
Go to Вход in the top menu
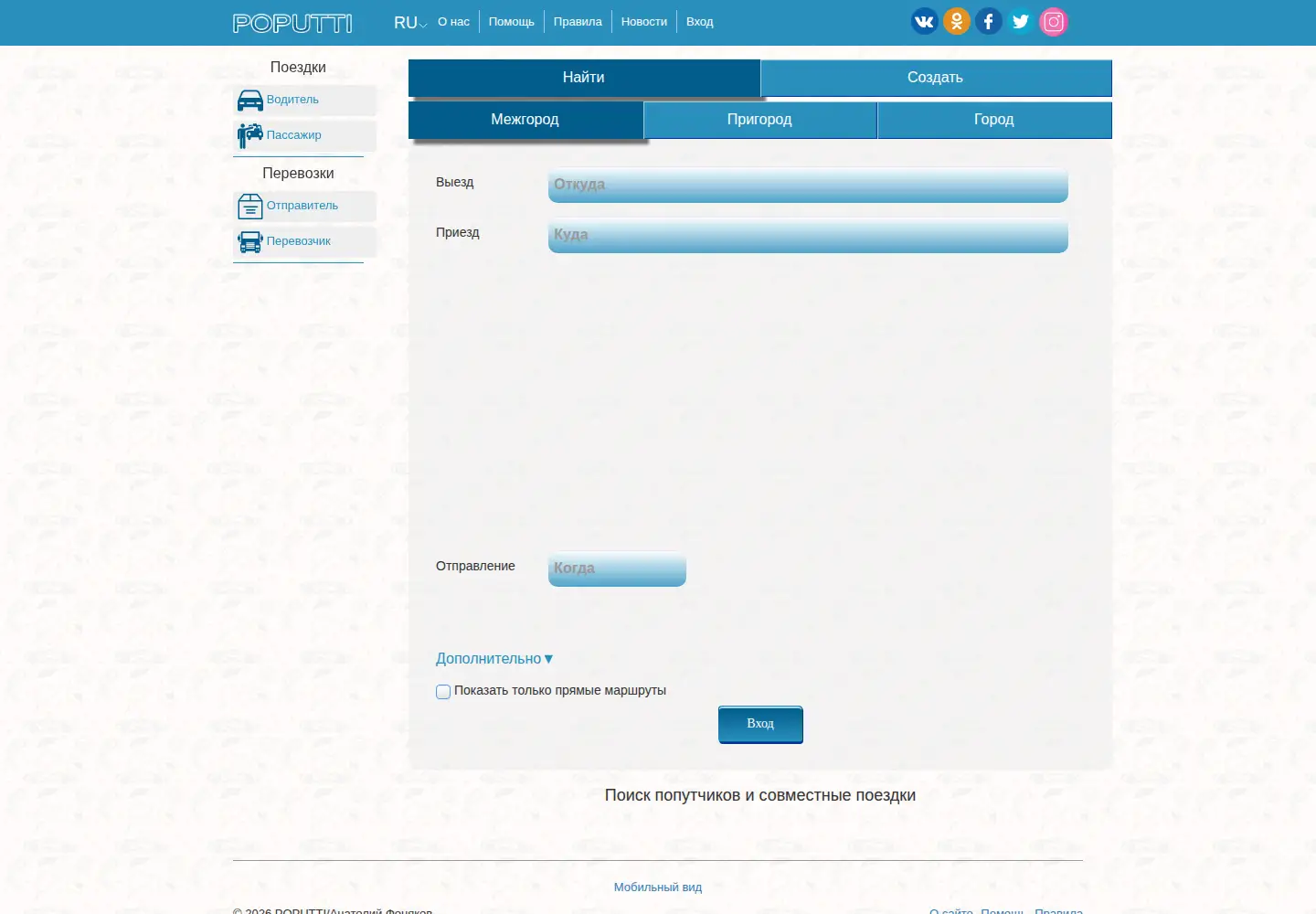(700, 22)
